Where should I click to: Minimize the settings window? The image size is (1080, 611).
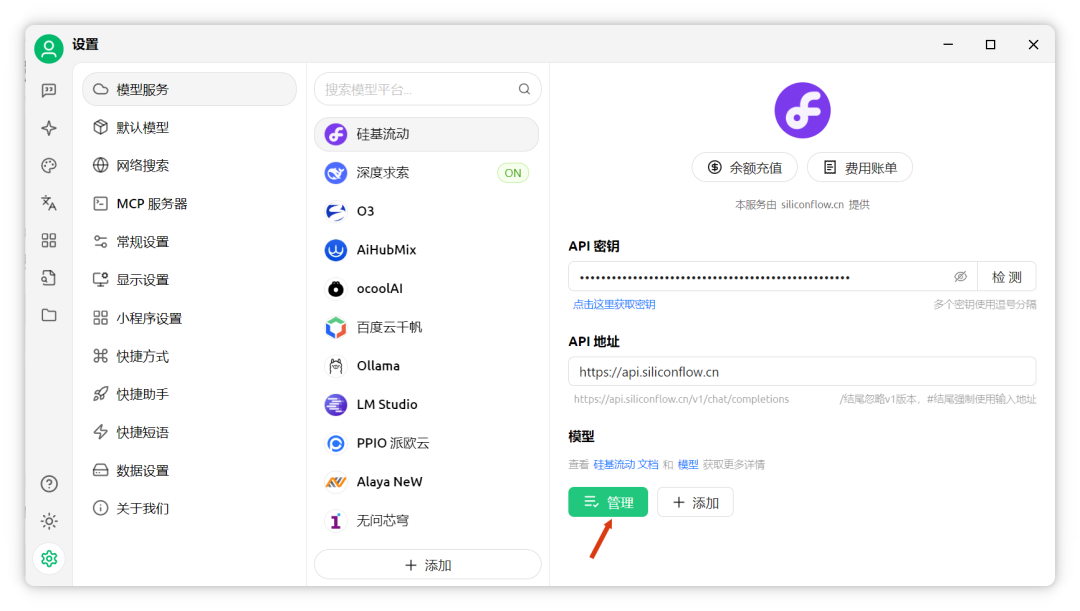(x=948, y=45)
